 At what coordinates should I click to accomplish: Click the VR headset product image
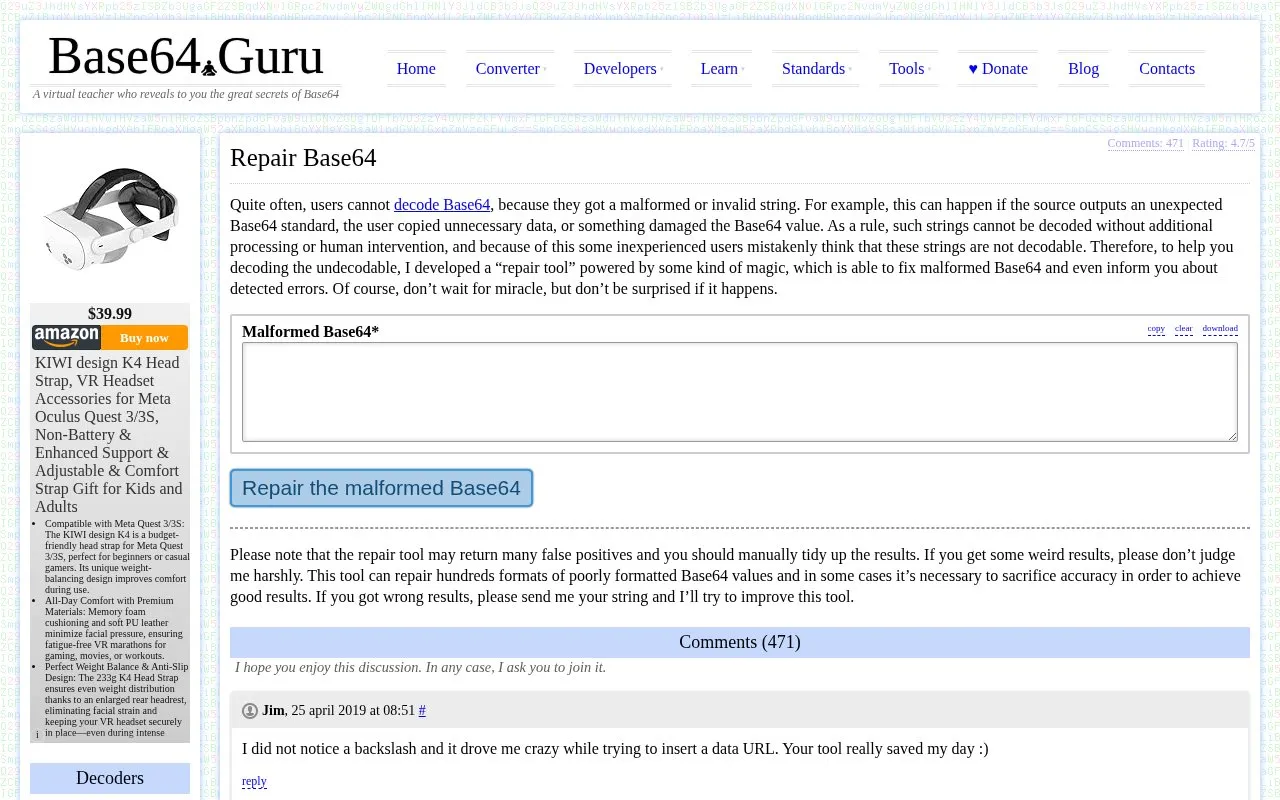click(110, 218)
